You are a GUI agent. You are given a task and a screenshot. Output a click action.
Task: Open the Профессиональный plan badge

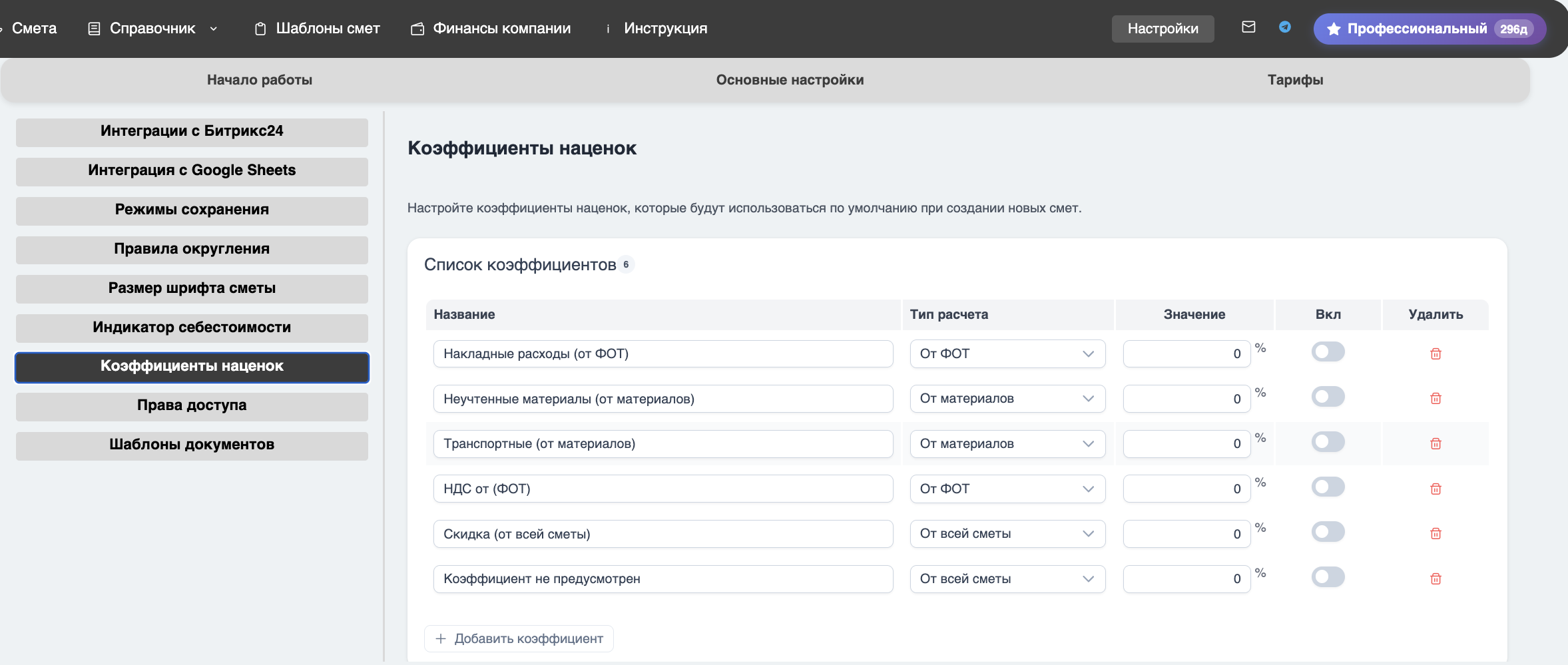coord(1430,29)
